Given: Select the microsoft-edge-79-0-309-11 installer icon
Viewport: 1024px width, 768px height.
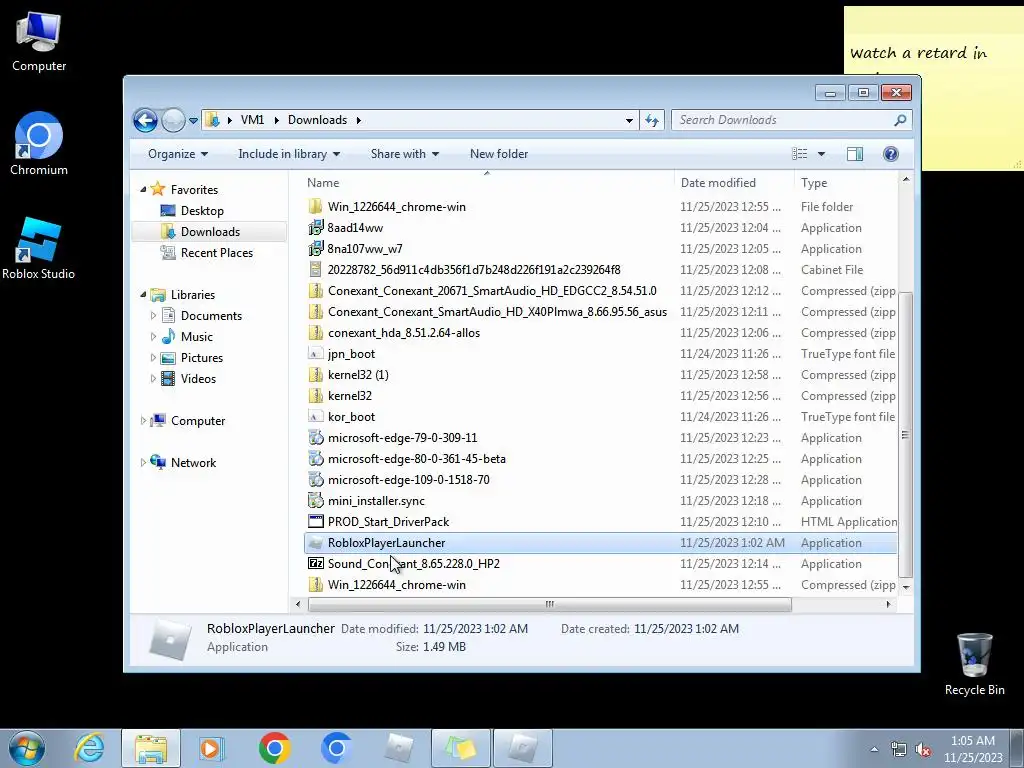Looking at the screenshot, I should [x=315, y=438].
